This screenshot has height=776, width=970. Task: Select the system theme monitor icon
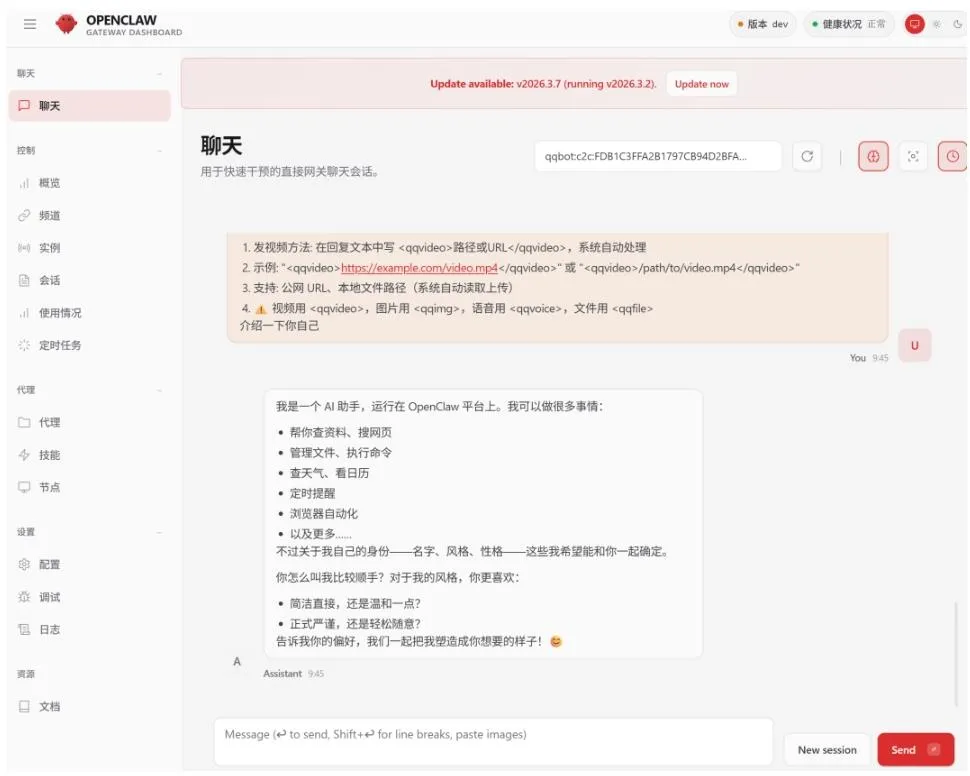tap(914, 24)
